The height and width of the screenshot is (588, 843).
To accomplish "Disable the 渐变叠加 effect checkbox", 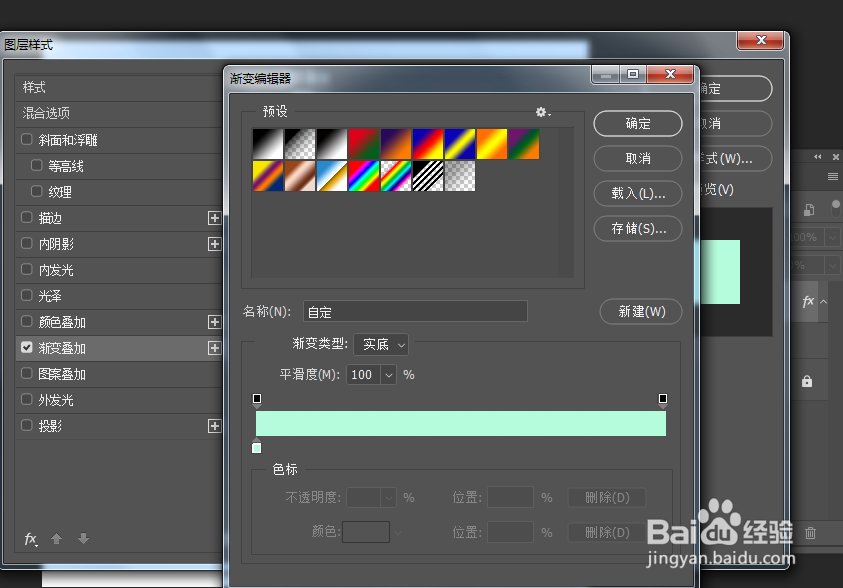I will point(26,348).
